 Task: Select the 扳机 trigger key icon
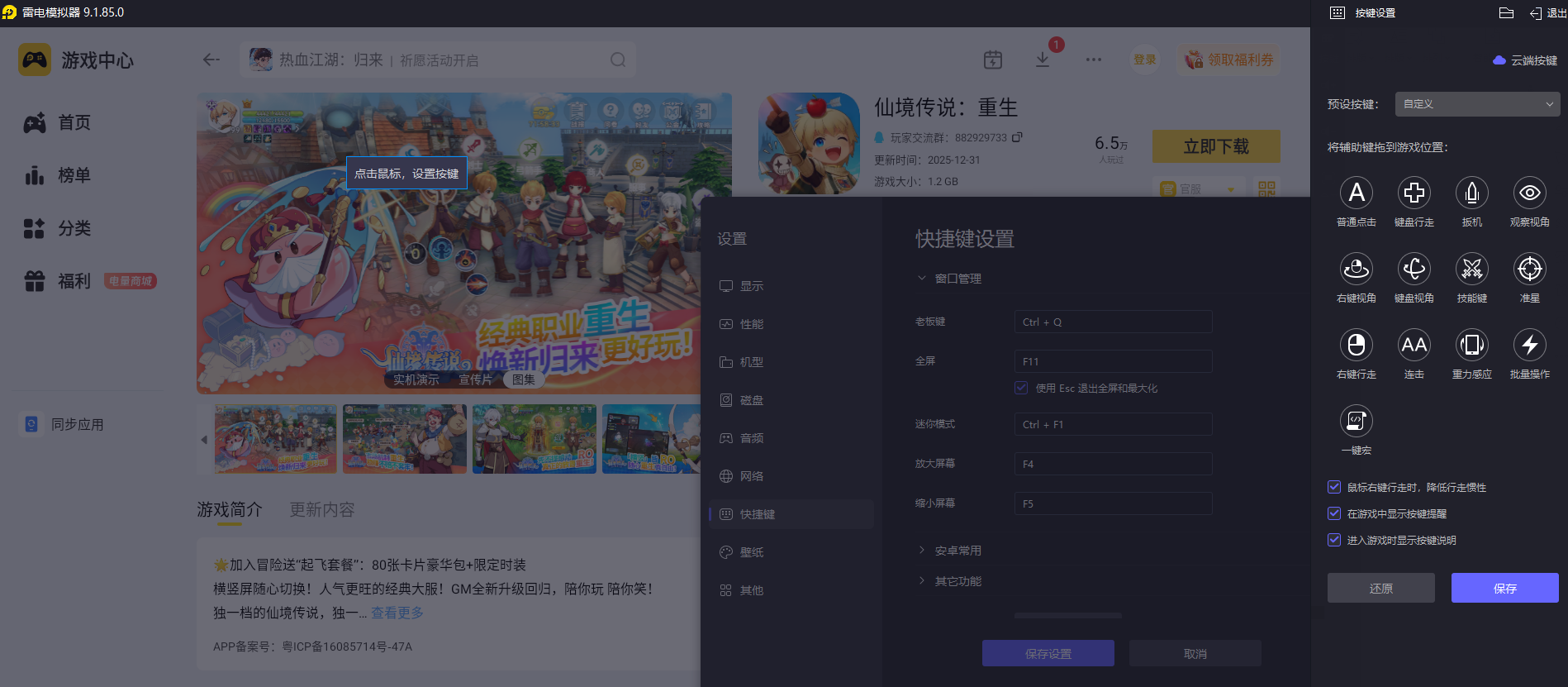point(1471,193)
